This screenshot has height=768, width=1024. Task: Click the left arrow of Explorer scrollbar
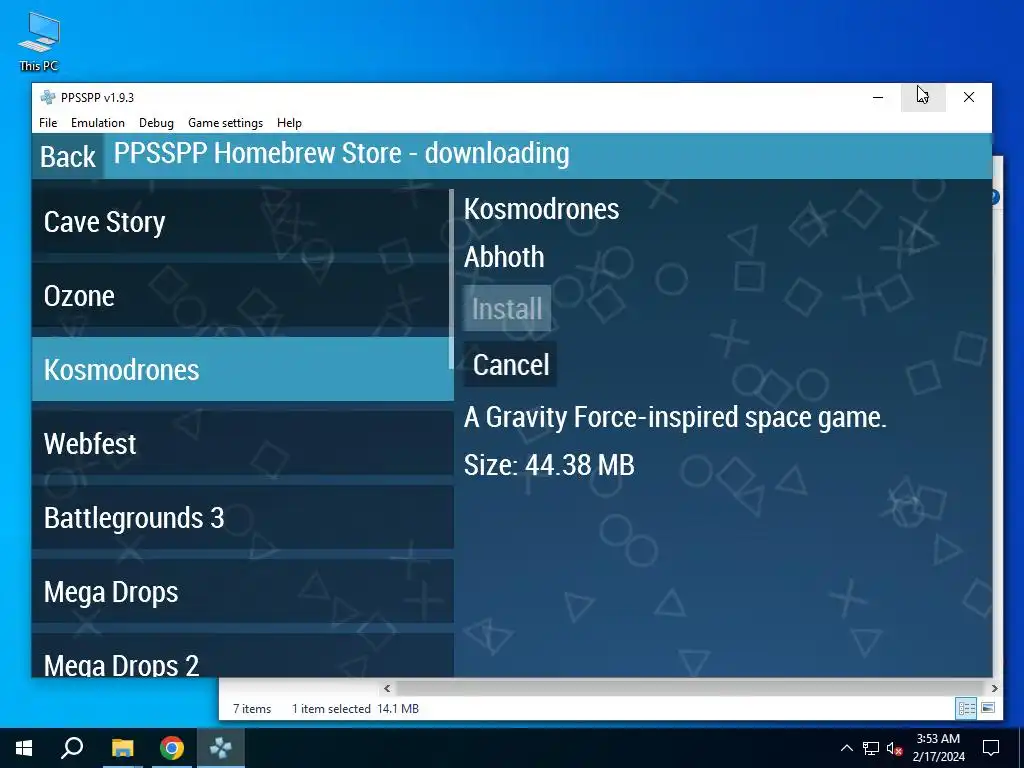click(x=387, y=688)
